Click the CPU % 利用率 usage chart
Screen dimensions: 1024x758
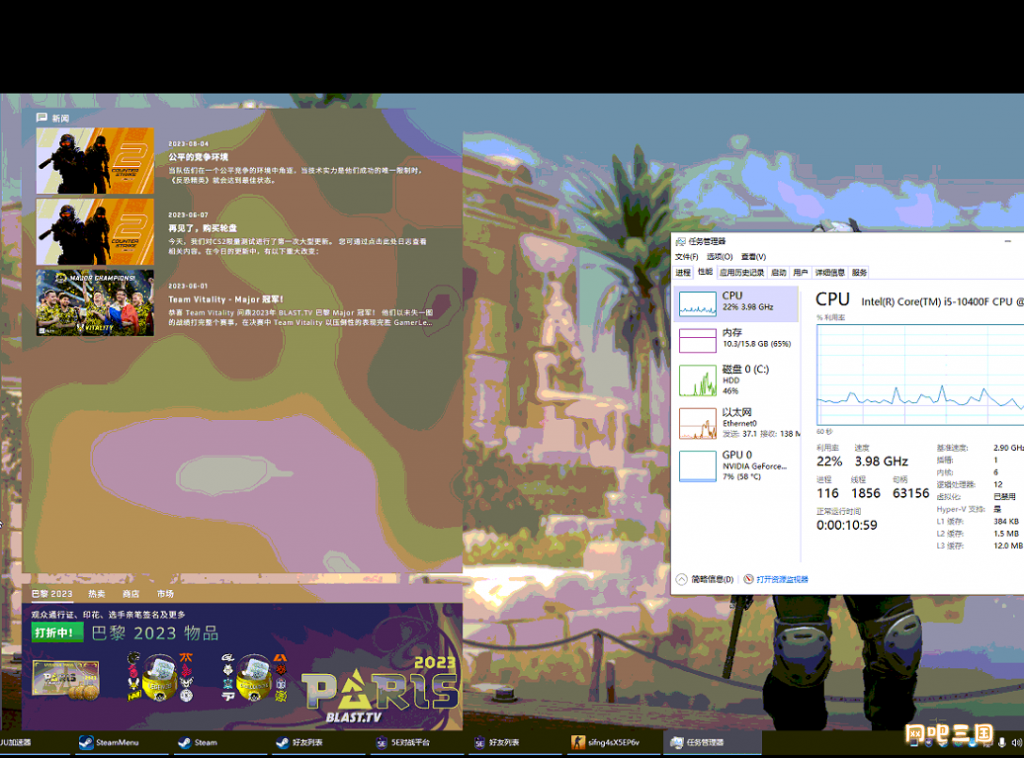click(920, 375)
